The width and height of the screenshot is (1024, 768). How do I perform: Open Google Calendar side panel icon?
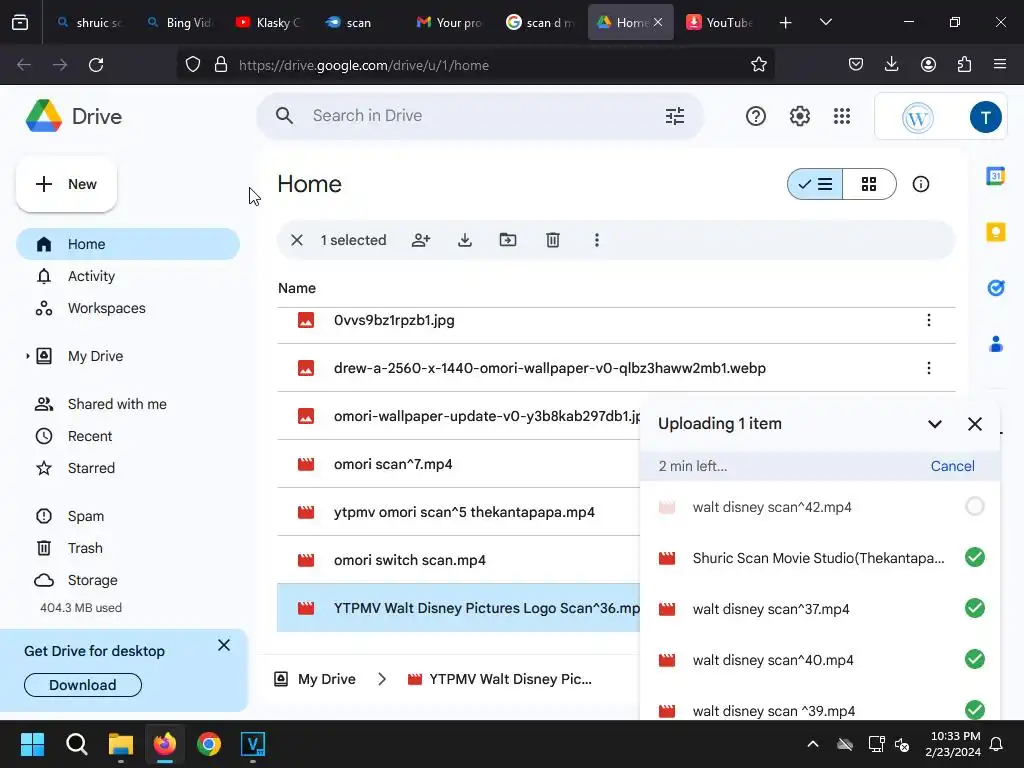(x=995, y=176)
